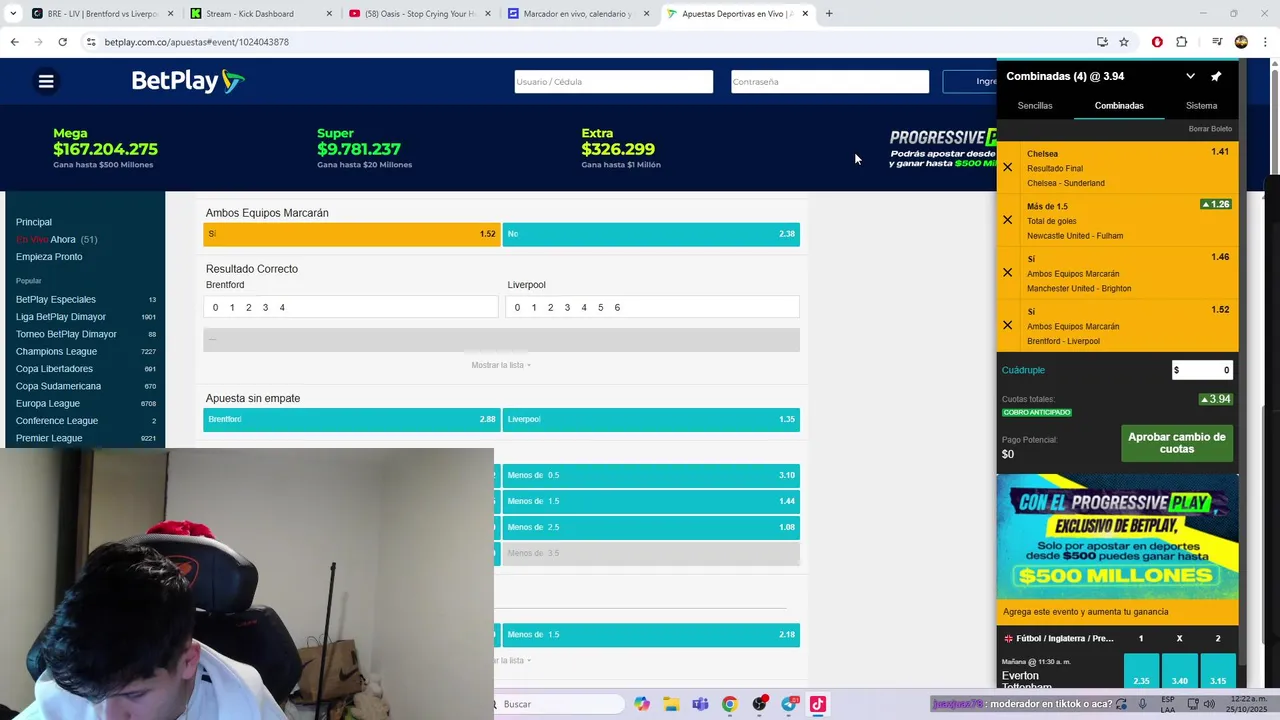Remove the Manchester United - Brighton selection
Screen dimensions: 1280x720
[x=1007, y=273]
